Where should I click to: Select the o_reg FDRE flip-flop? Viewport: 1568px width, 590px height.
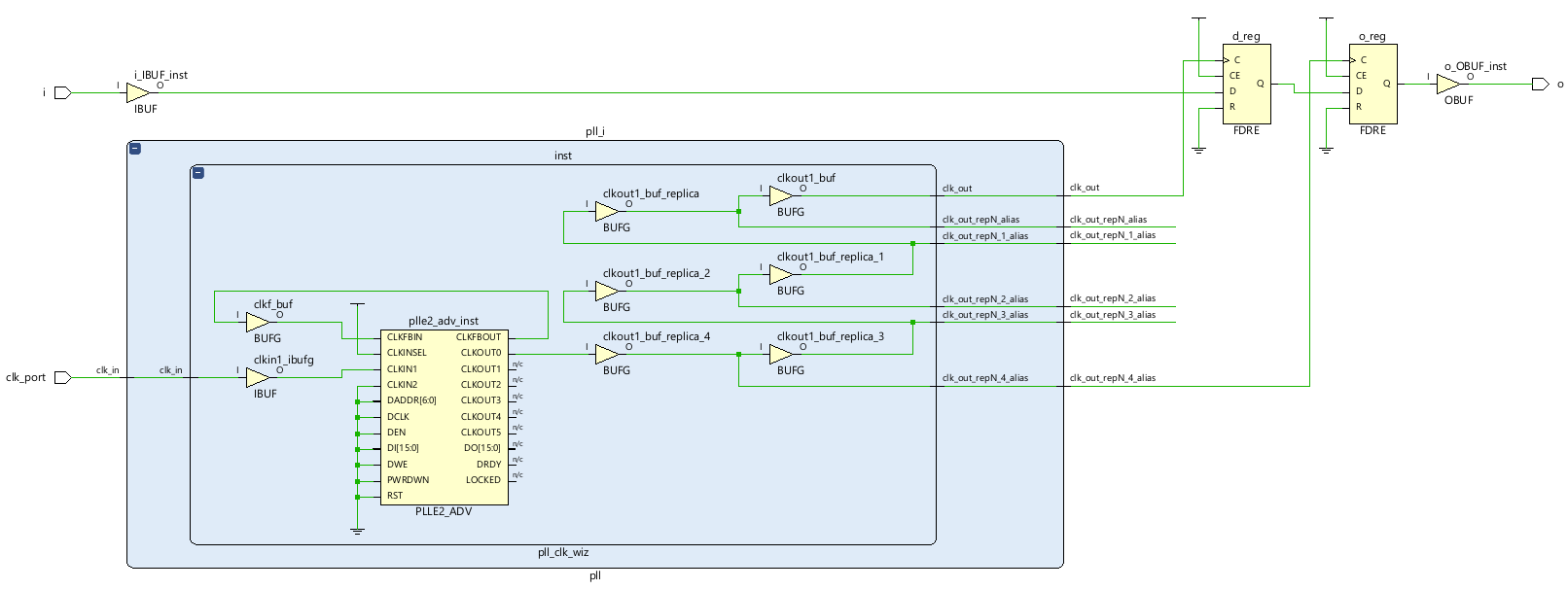1373,84
